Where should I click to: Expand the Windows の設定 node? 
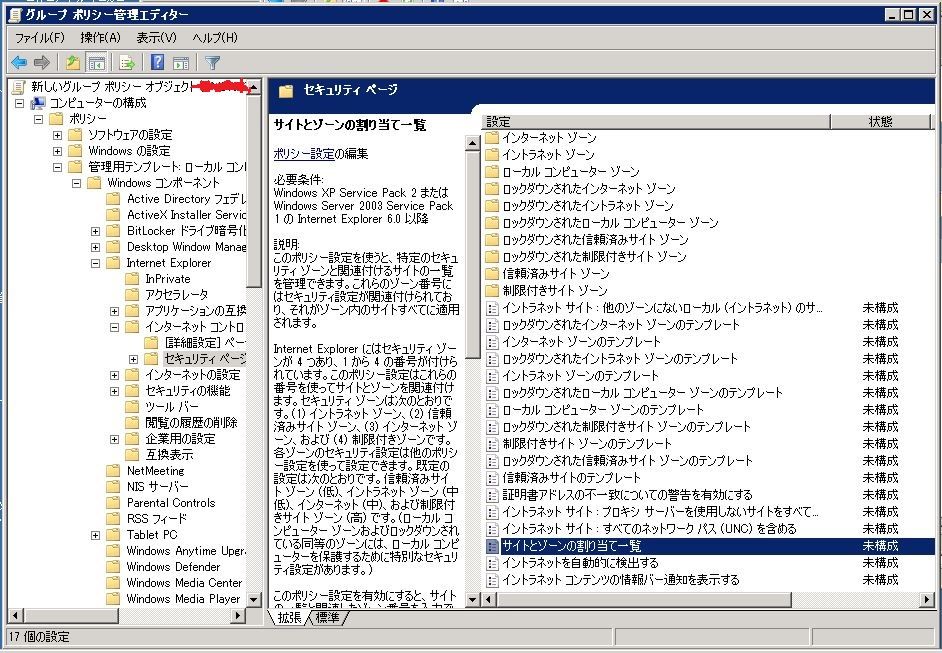coord(58,151)
